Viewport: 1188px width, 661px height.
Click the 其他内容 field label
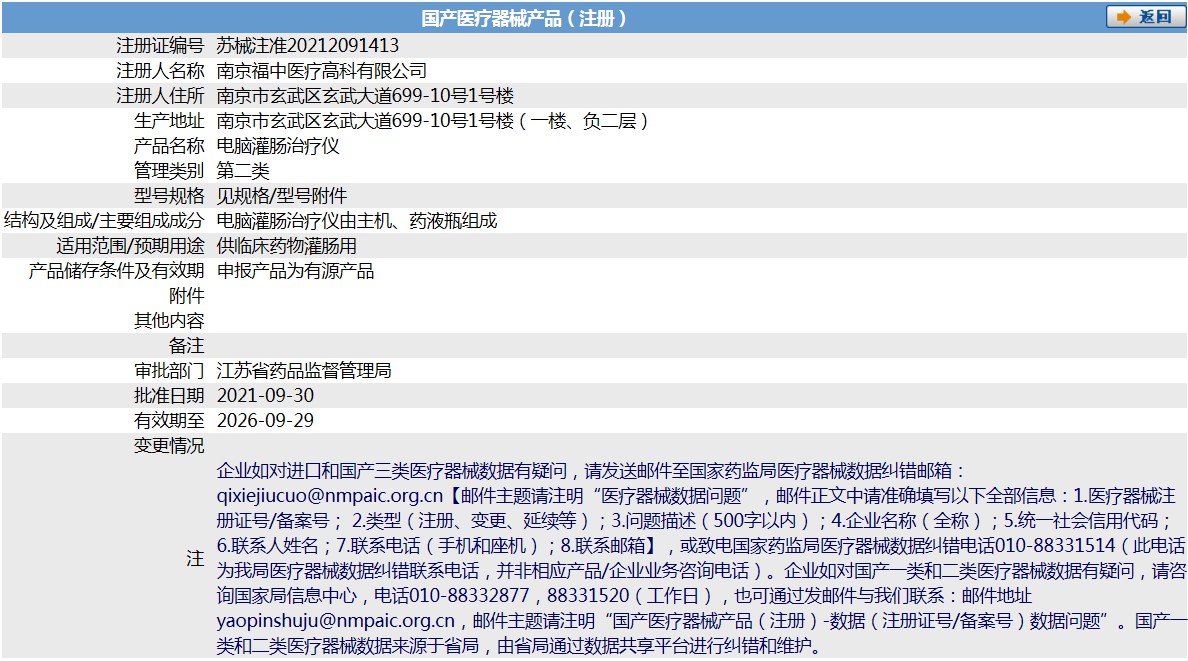pos(169,321)
